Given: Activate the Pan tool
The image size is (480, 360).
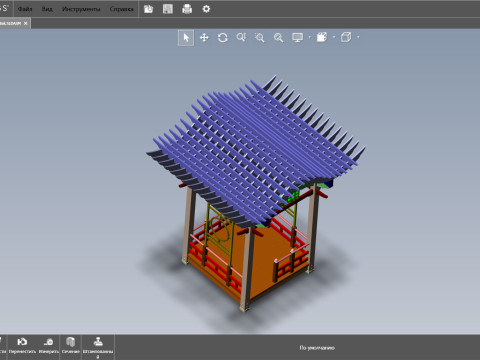Looking at the screenshot, I should pyautogui.click(x=204, y=38).
